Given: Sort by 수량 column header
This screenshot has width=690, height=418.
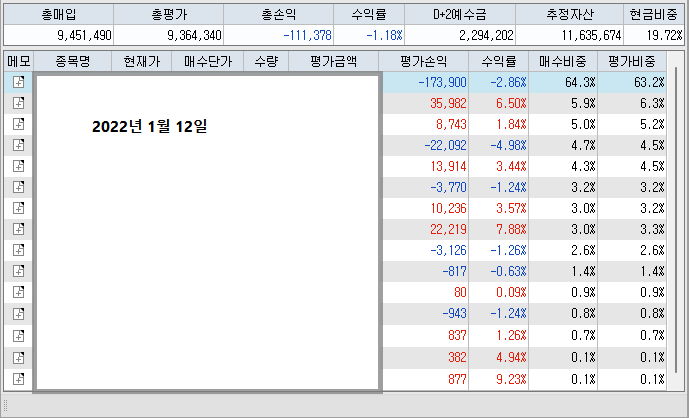Looking at the screenshot, I should pyautogui.click(x=266, y=61).
